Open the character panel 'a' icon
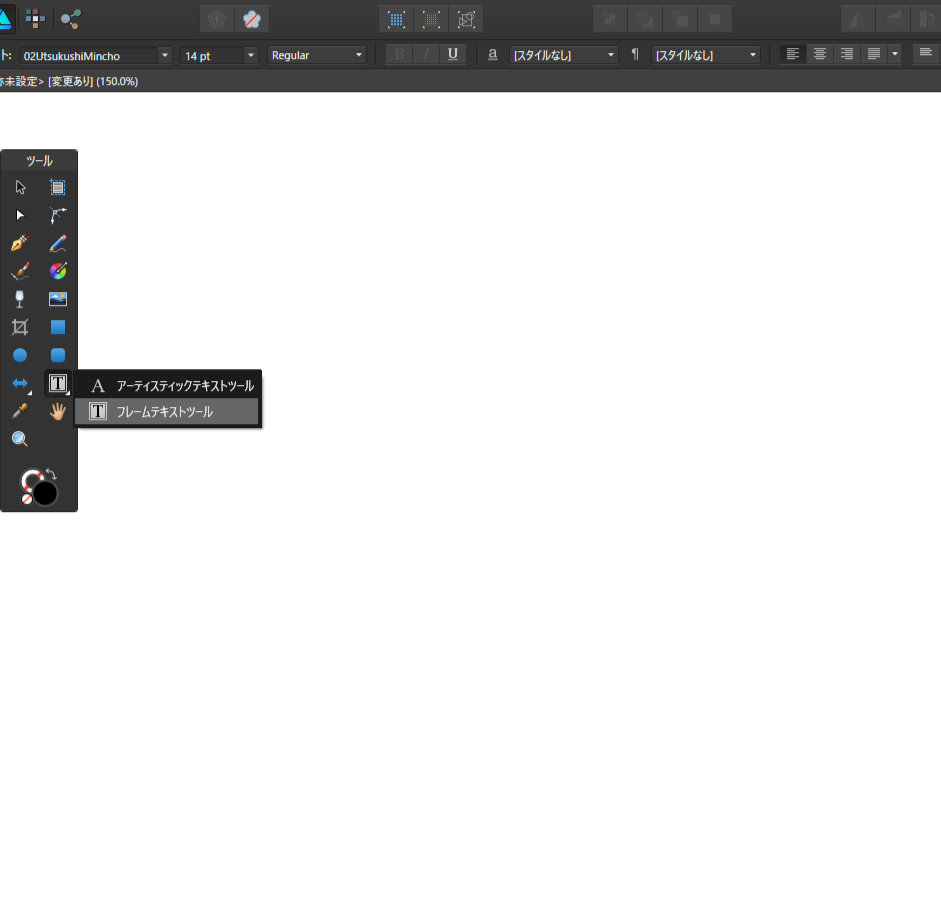This screenshot has height=905, width=941. [493, 55]
